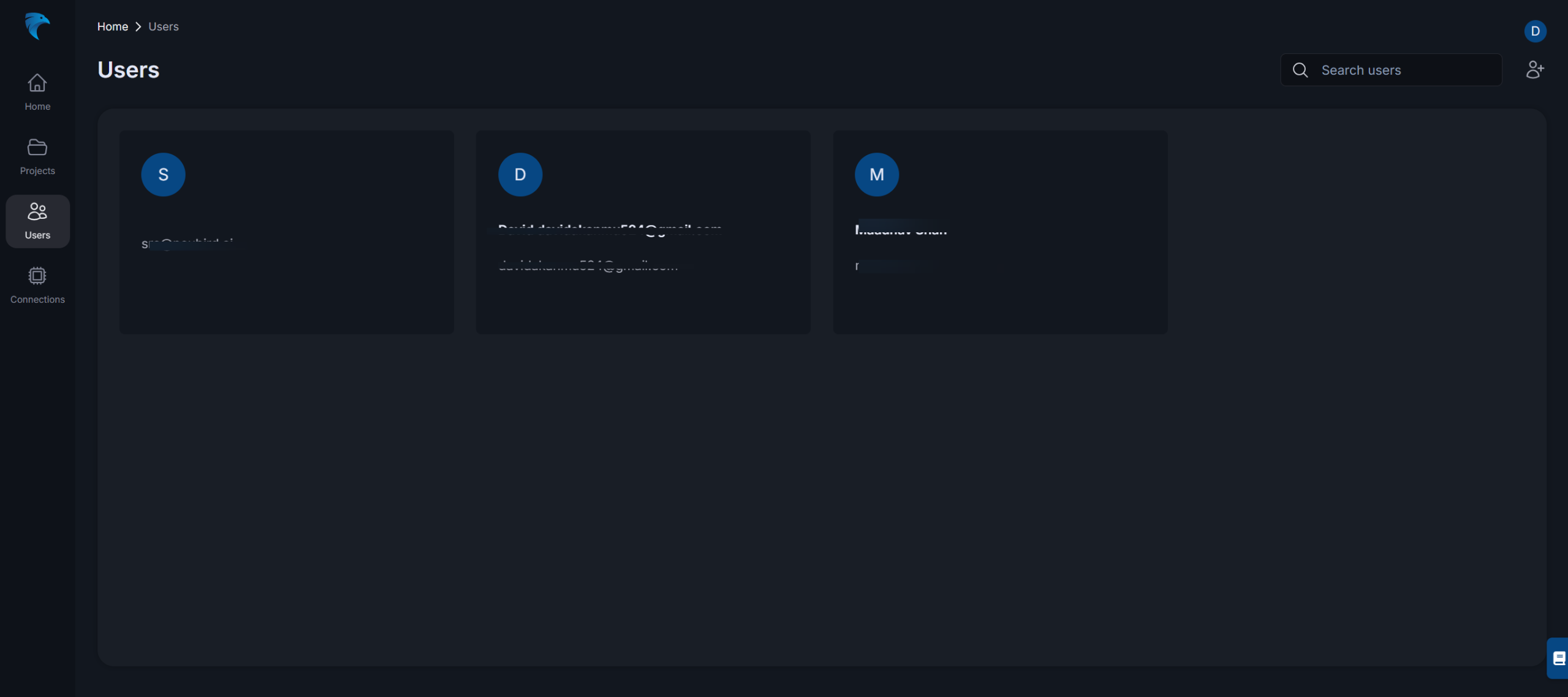
Task: Click the M user avatar circle
Action: (x=876, y=175)
